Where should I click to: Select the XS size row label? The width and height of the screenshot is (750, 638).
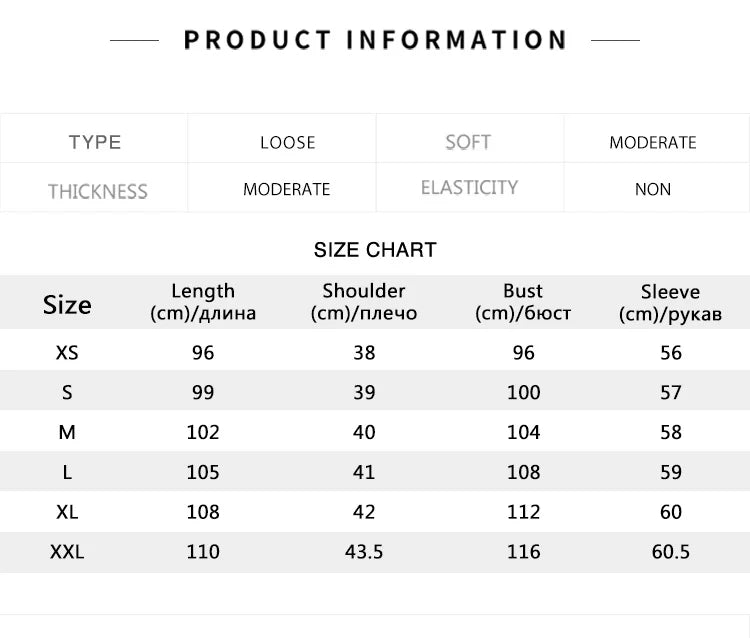pos(67,353)
